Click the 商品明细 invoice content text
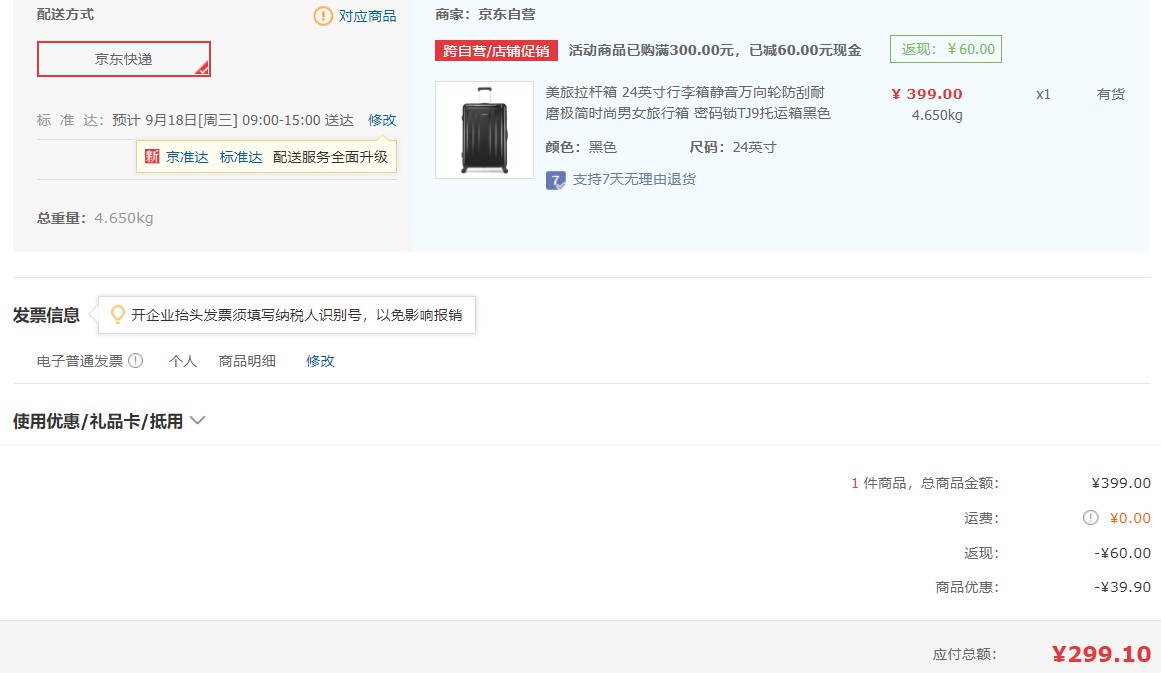This screenshot has height=673, width=1161. (x=247, y=361)
